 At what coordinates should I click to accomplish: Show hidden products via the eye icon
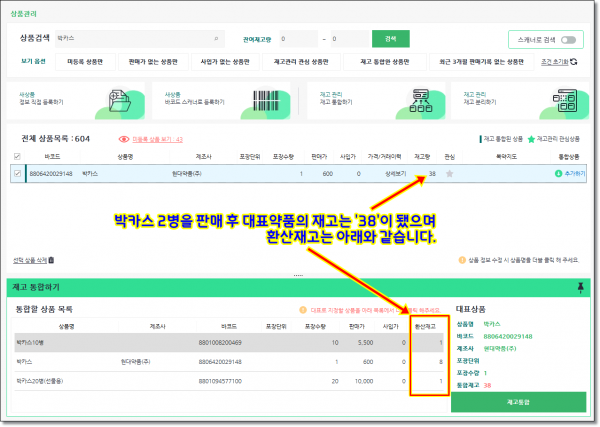coord(124,140)
